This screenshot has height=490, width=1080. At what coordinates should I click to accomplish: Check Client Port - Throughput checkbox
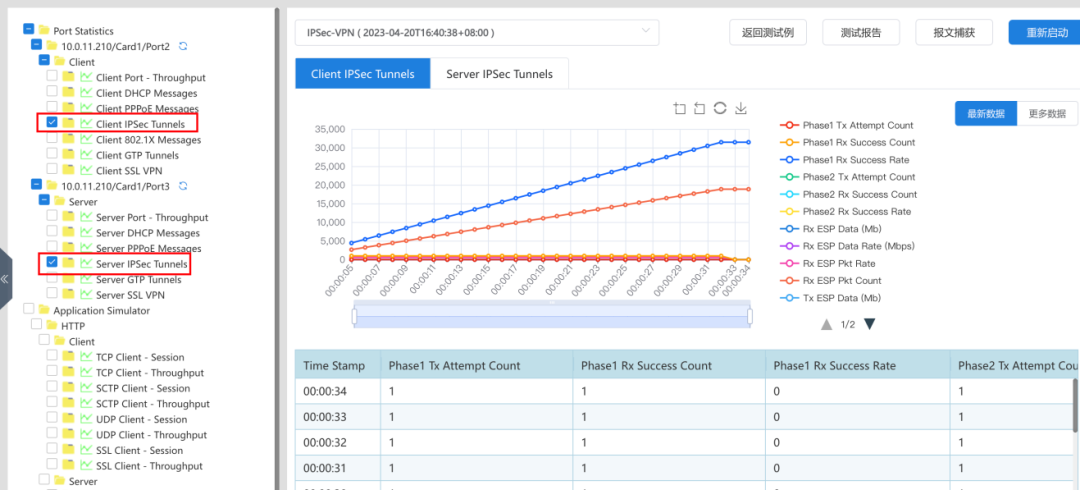[52, 76]
